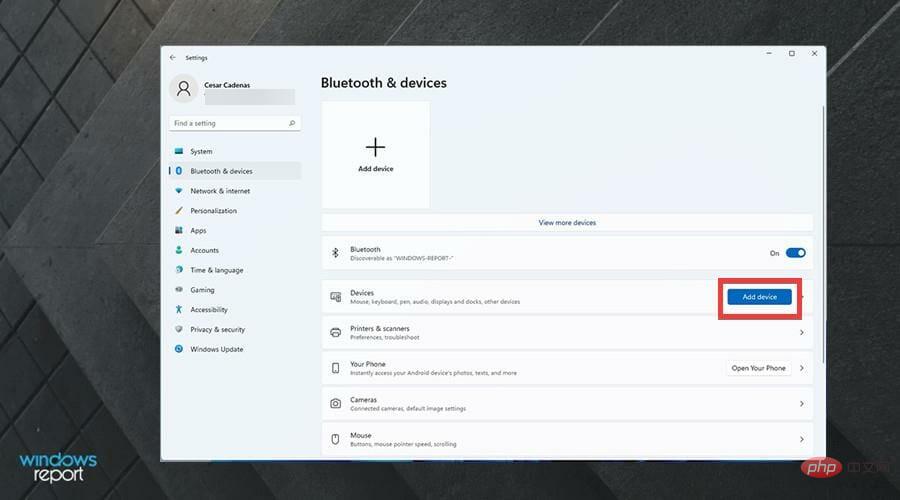Click the back arrow icon in Settings
The image size is (900, 500).
(172, 58)
